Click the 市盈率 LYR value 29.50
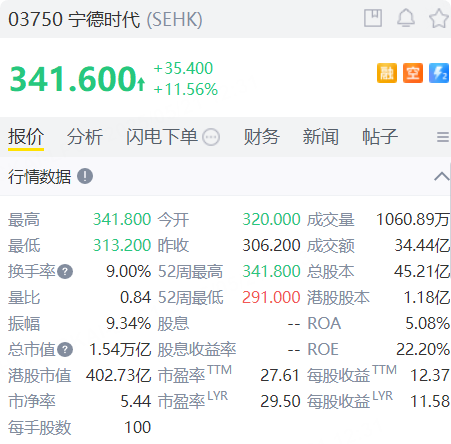This screenshot has width=451, height=444. pos(280,402)
